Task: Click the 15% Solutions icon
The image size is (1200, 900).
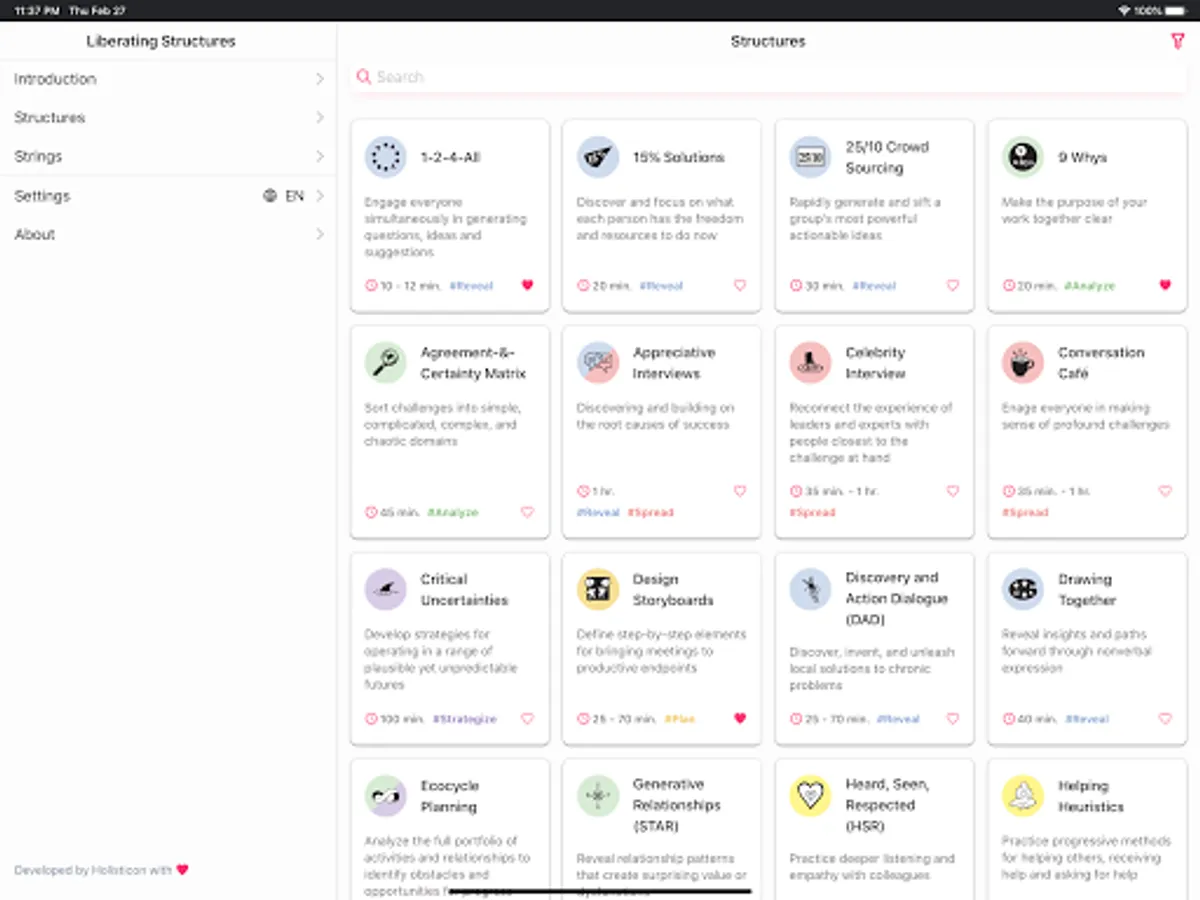Action: [x=598, y=157]
